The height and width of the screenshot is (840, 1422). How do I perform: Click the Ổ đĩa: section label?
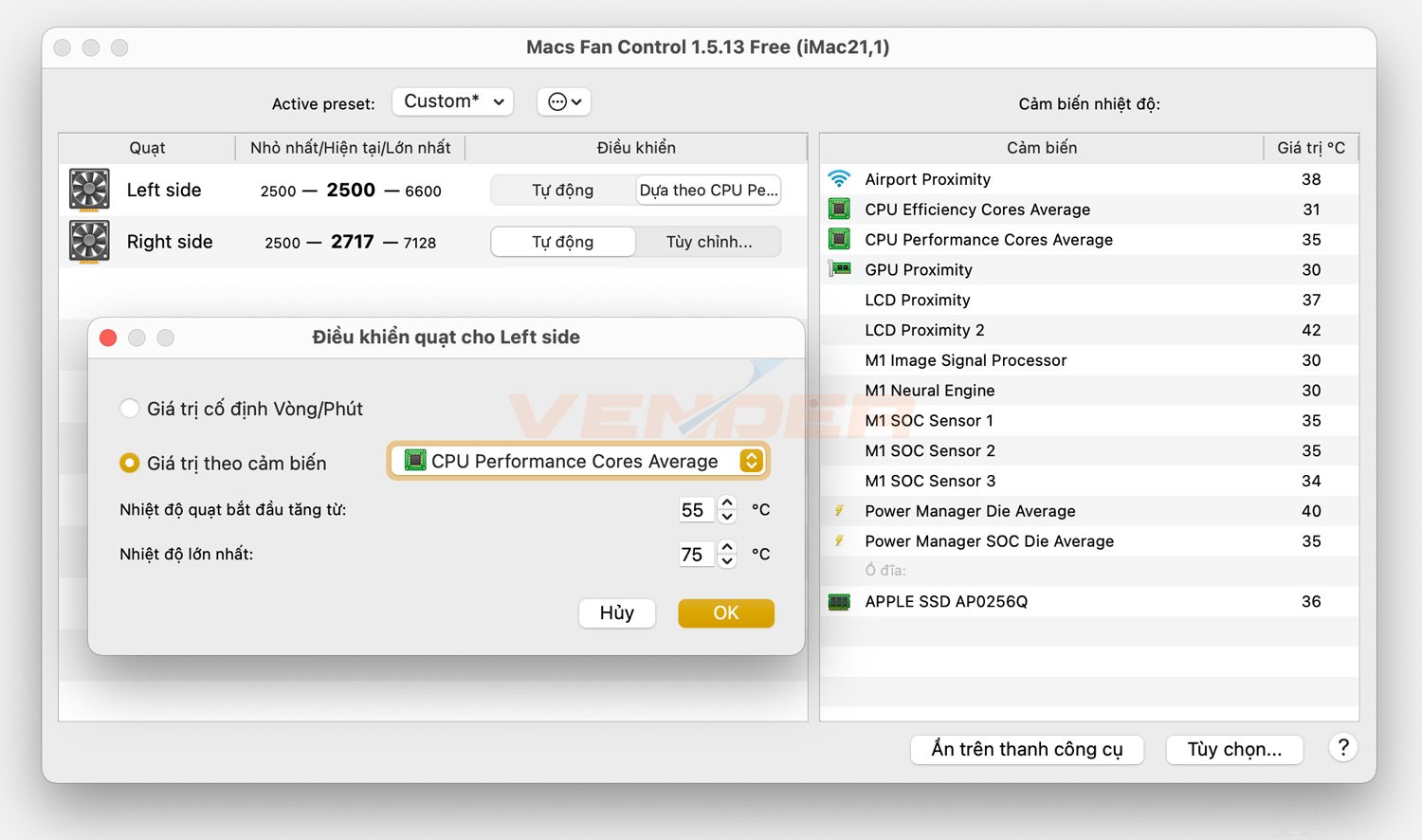point(885,571)
